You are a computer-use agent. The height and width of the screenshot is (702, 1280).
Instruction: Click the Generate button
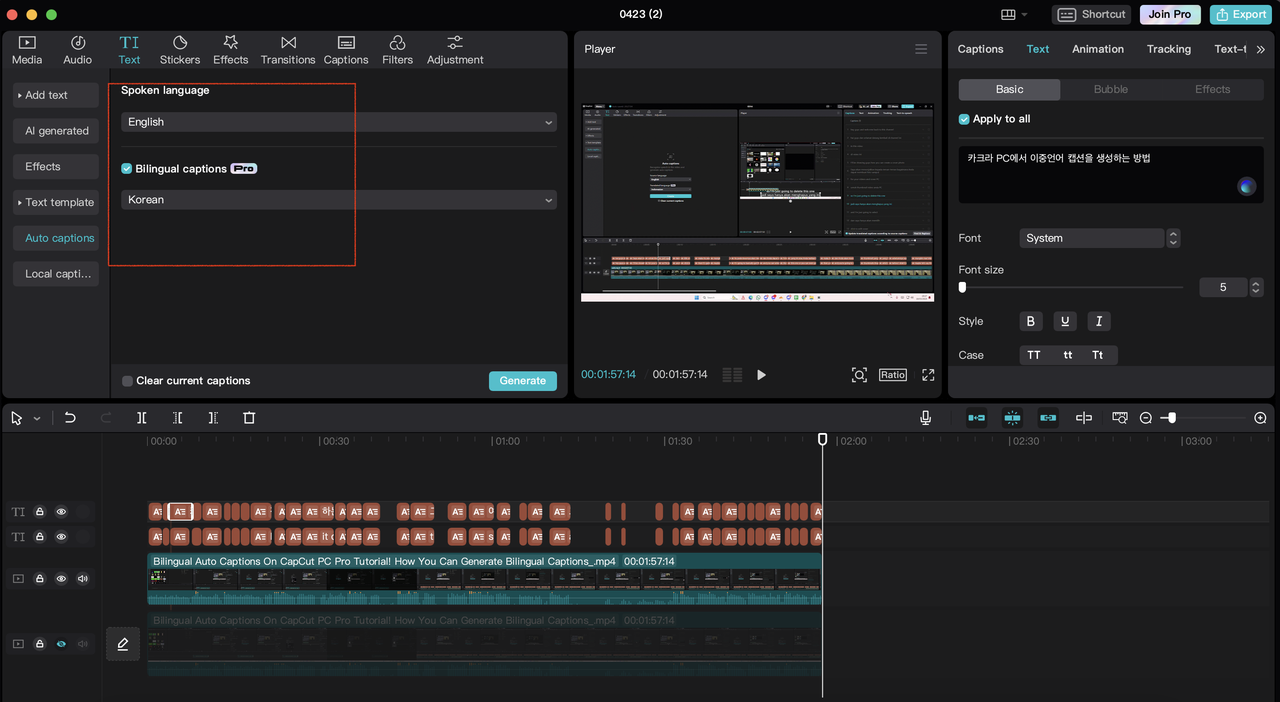(523, 381)
